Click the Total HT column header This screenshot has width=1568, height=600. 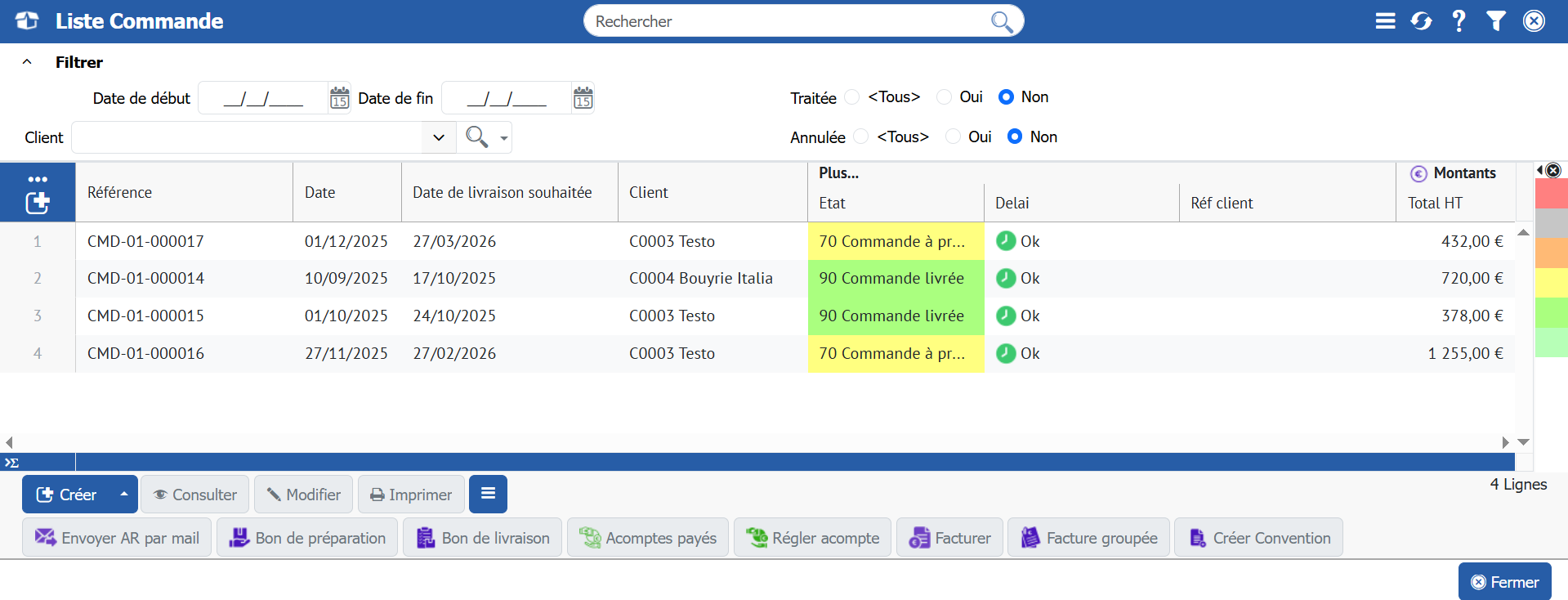coord(1435,203)
